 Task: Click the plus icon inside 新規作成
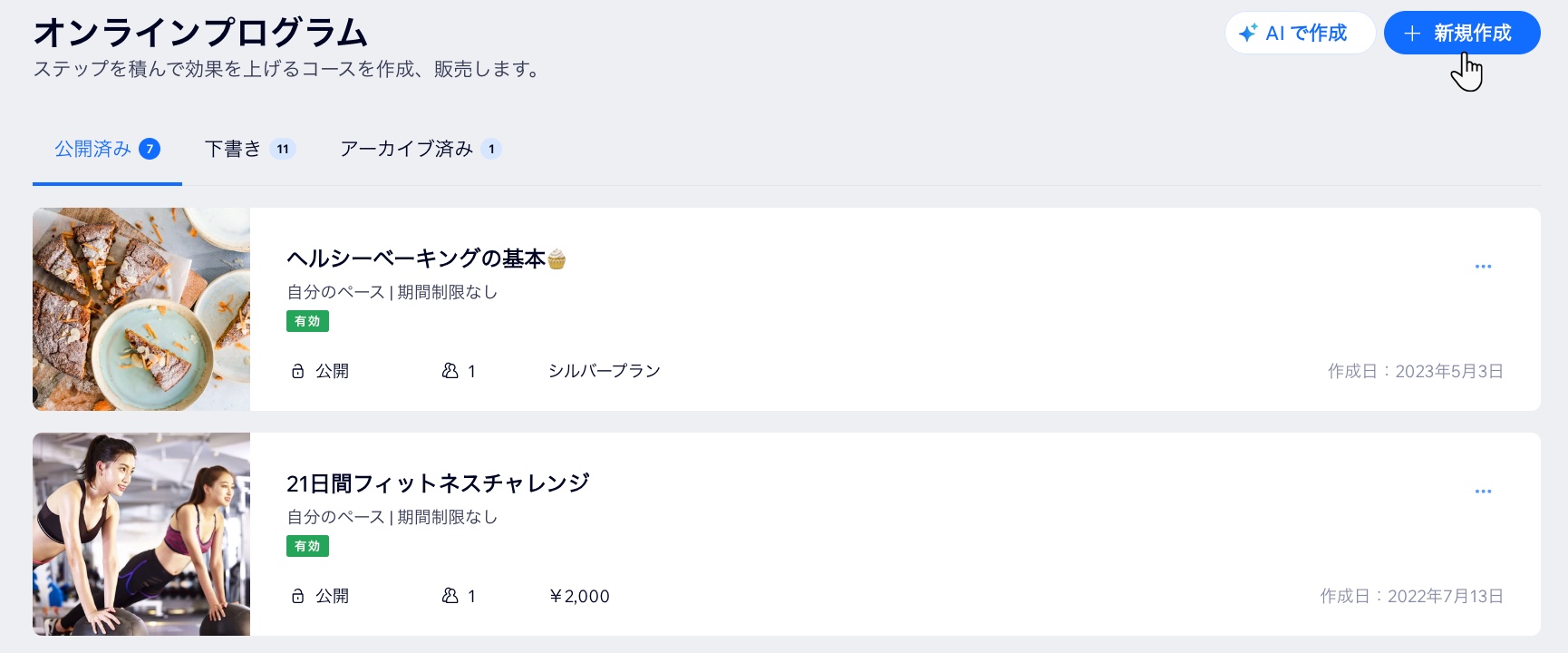(x=1411, y=33)
